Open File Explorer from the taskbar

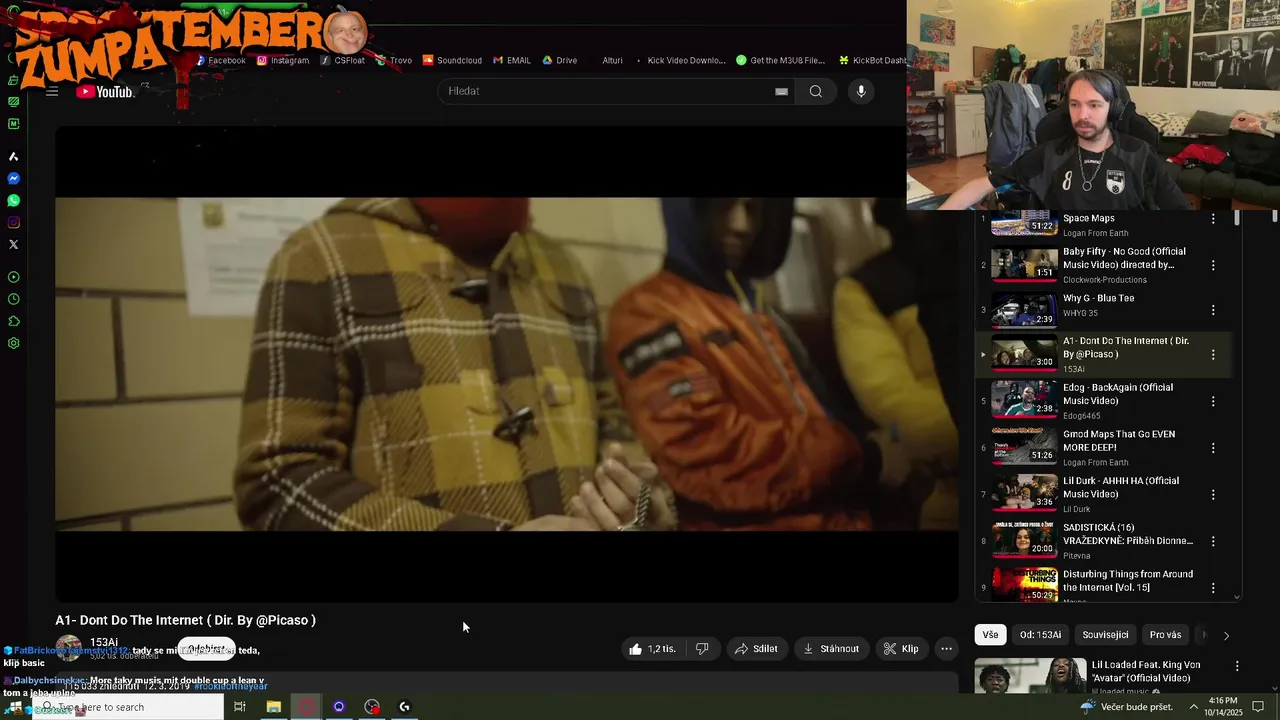[273, 707]
